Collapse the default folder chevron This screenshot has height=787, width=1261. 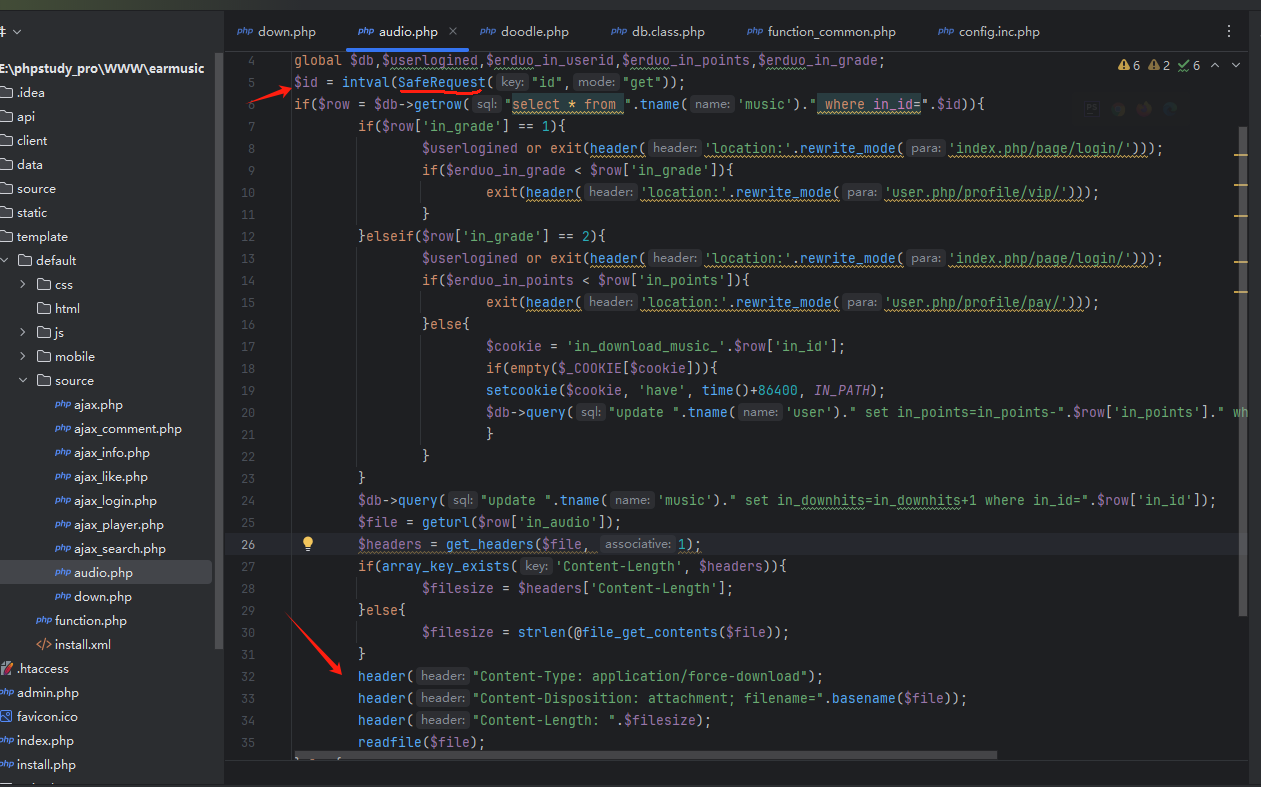[x=6, y=260]
